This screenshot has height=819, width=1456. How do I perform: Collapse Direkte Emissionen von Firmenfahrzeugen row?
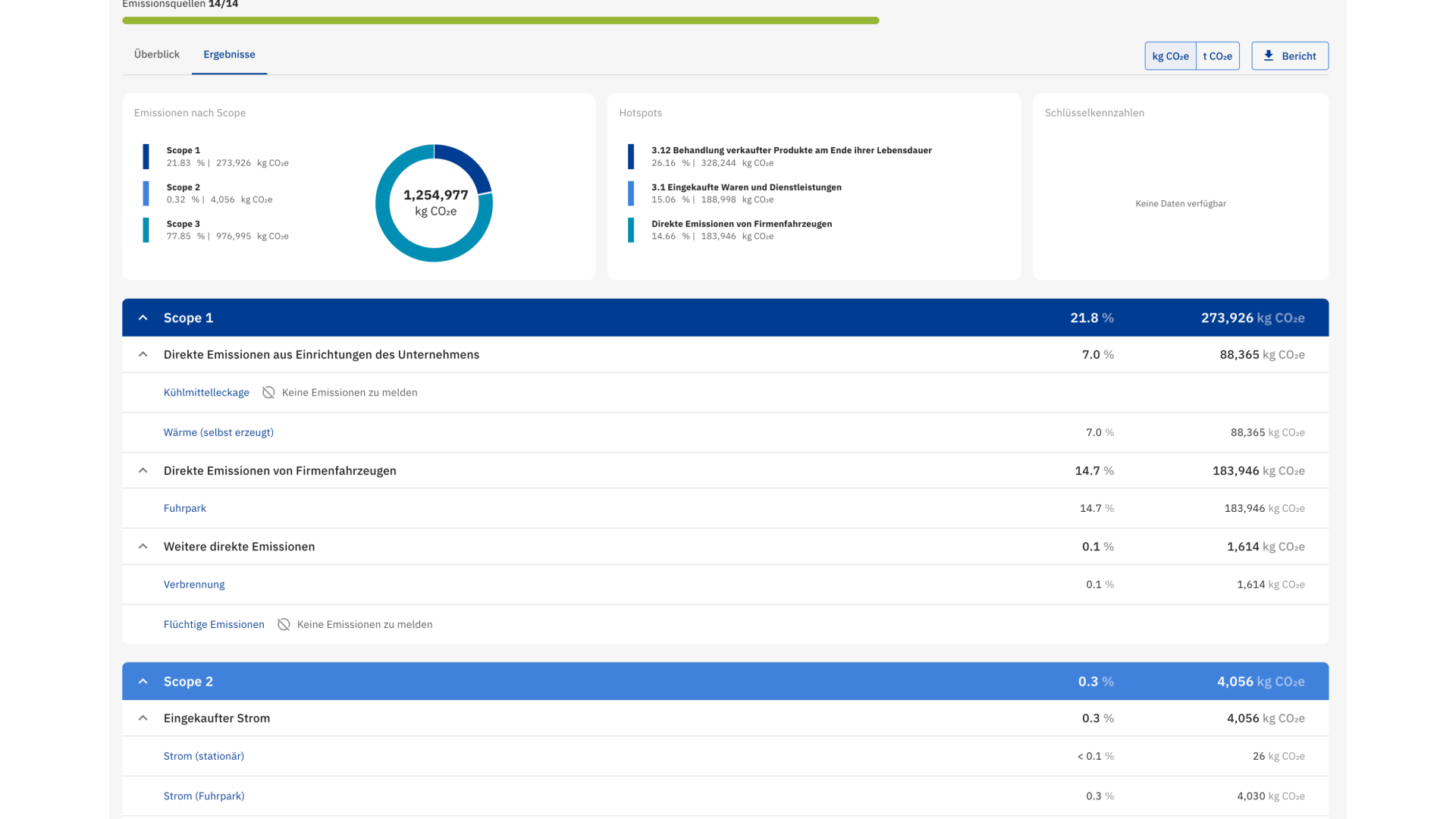click(x=143, y=470)
